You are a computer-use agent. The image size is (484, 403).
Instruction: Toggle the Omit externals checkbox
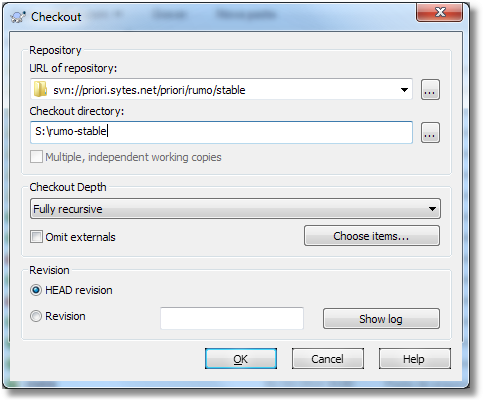(x=36, y=237)
